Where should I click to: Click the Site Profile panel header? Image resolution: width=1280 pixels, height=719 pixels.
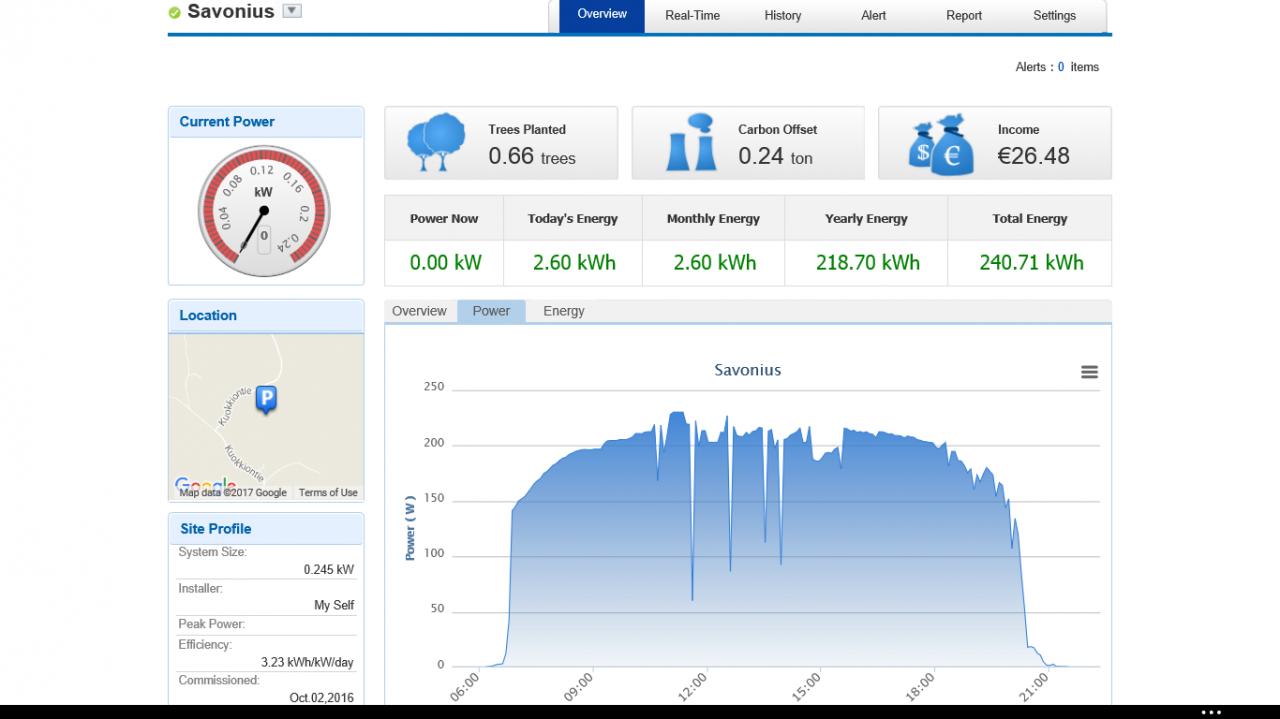[266, 529]
